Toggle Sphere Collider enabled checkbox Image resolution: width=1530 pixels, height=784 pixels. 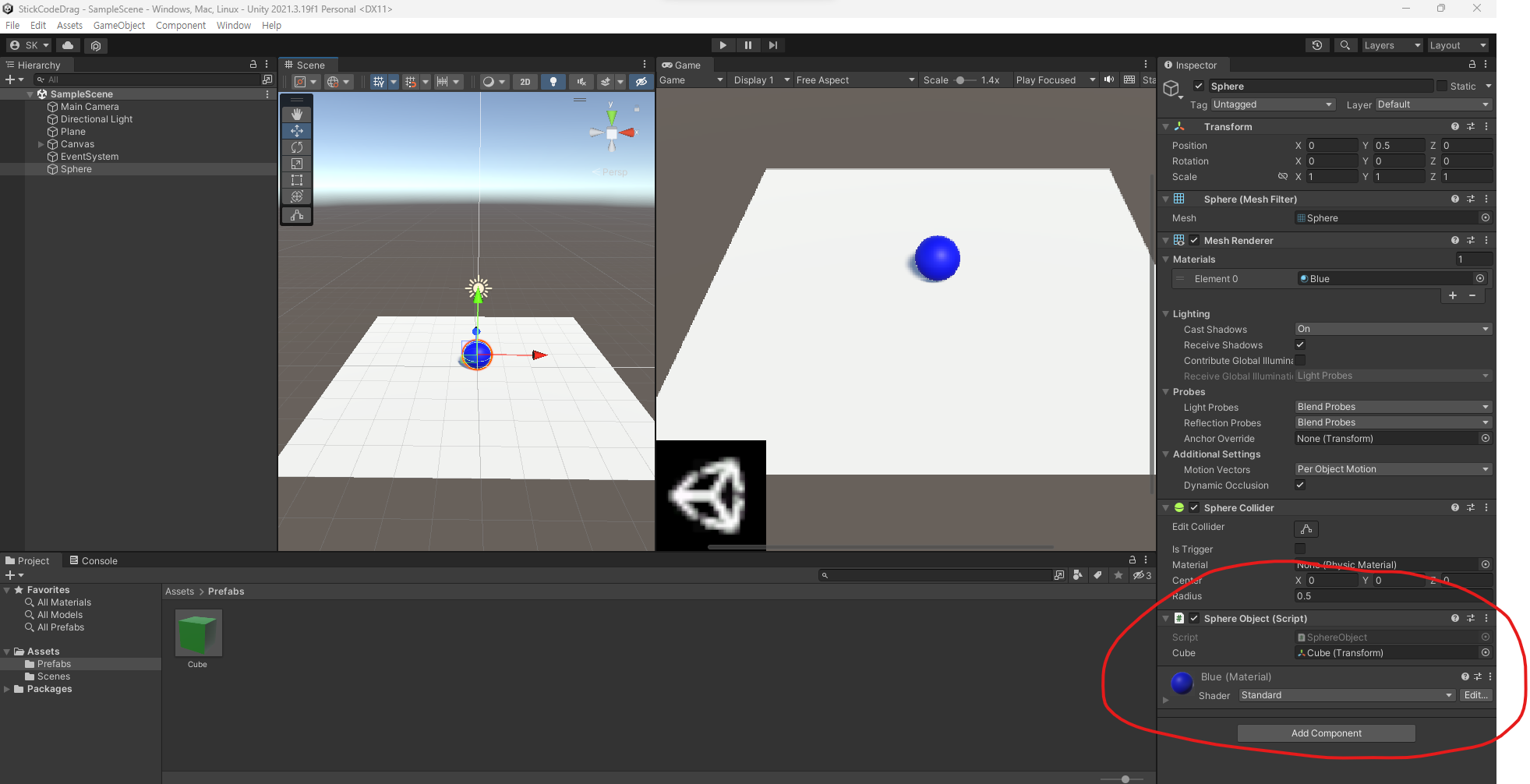[x=1194, y=508]
